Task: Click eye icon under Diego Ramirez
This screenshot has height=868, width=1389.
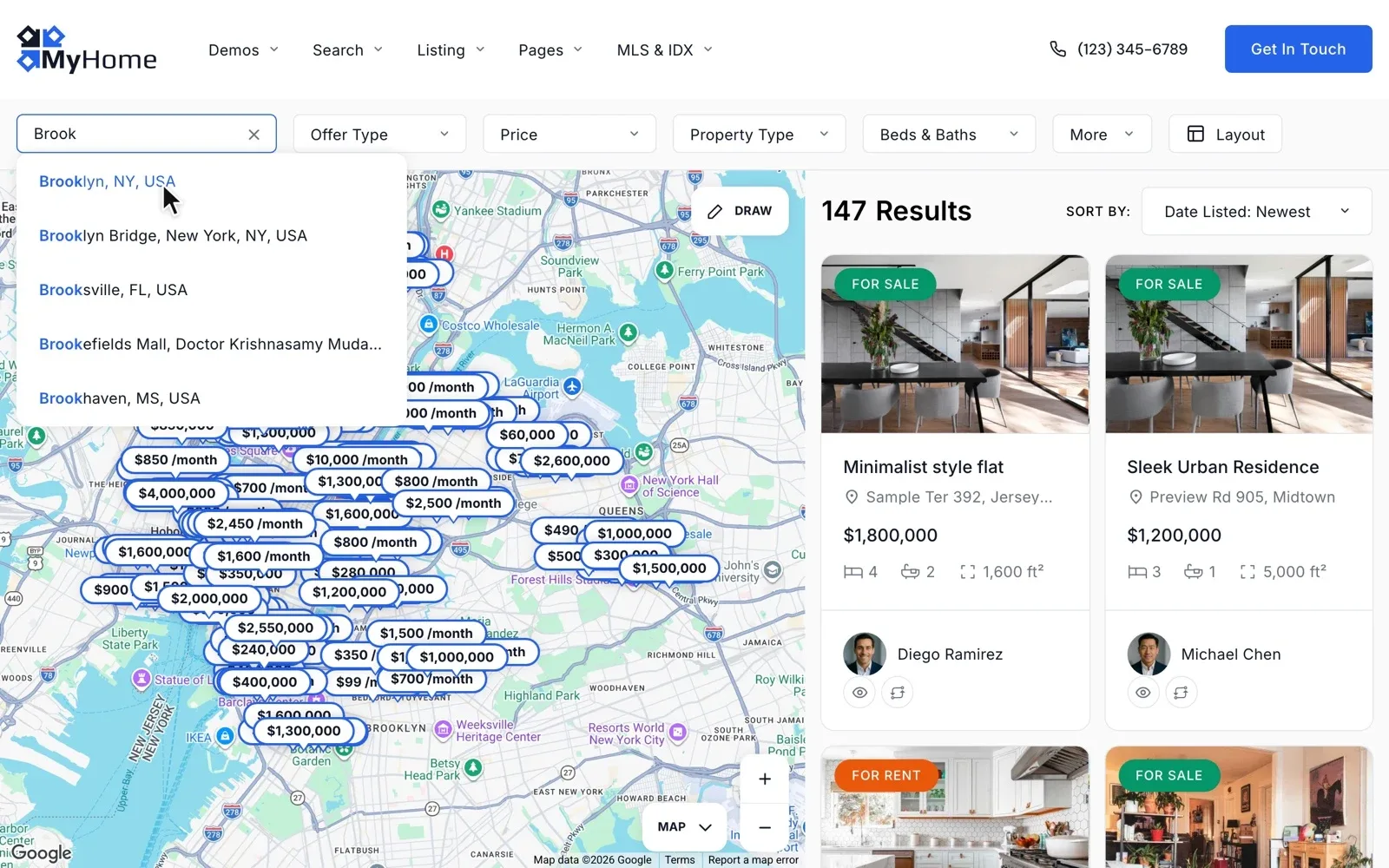Action: [x=859, y=693]
